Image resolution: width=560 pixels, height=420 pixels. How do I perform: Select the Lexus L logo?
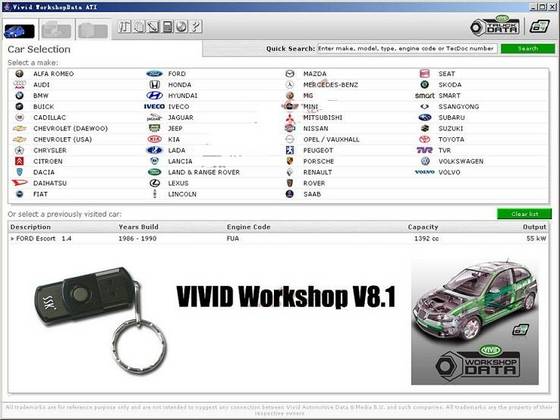[154, 183]
